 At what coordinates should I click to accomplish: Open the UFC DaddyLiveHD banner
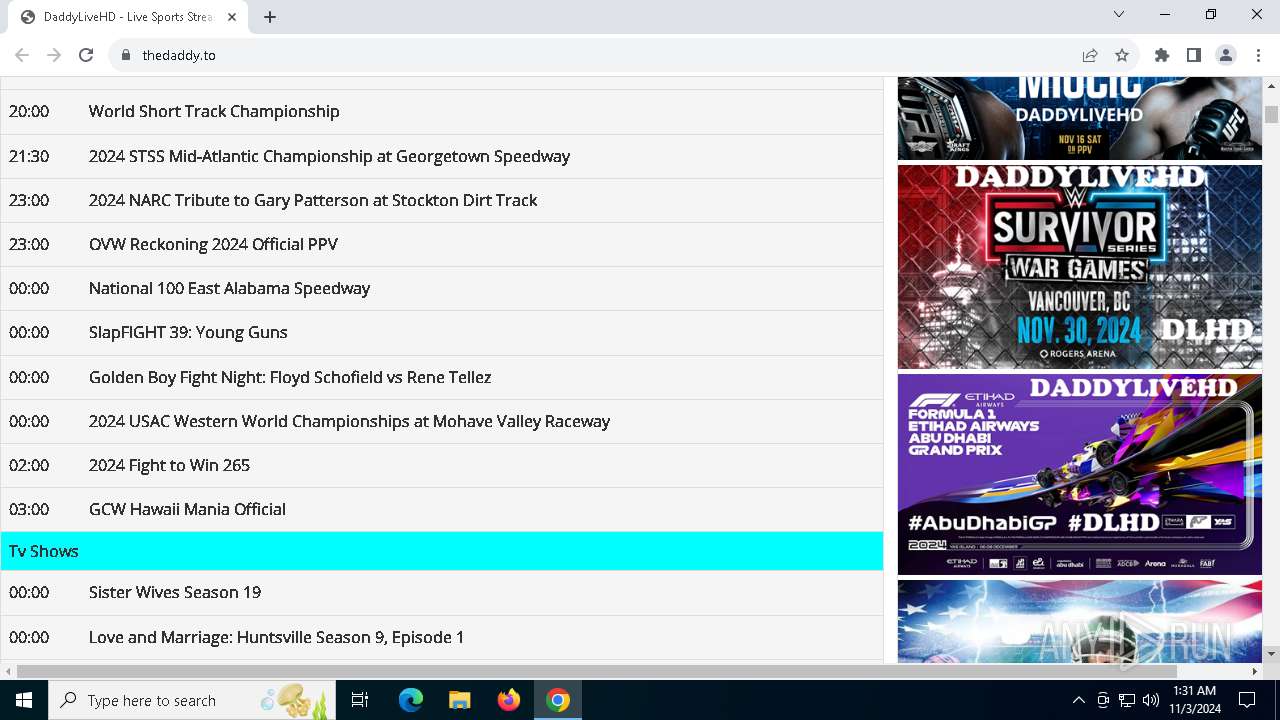tap(1080, 118)
